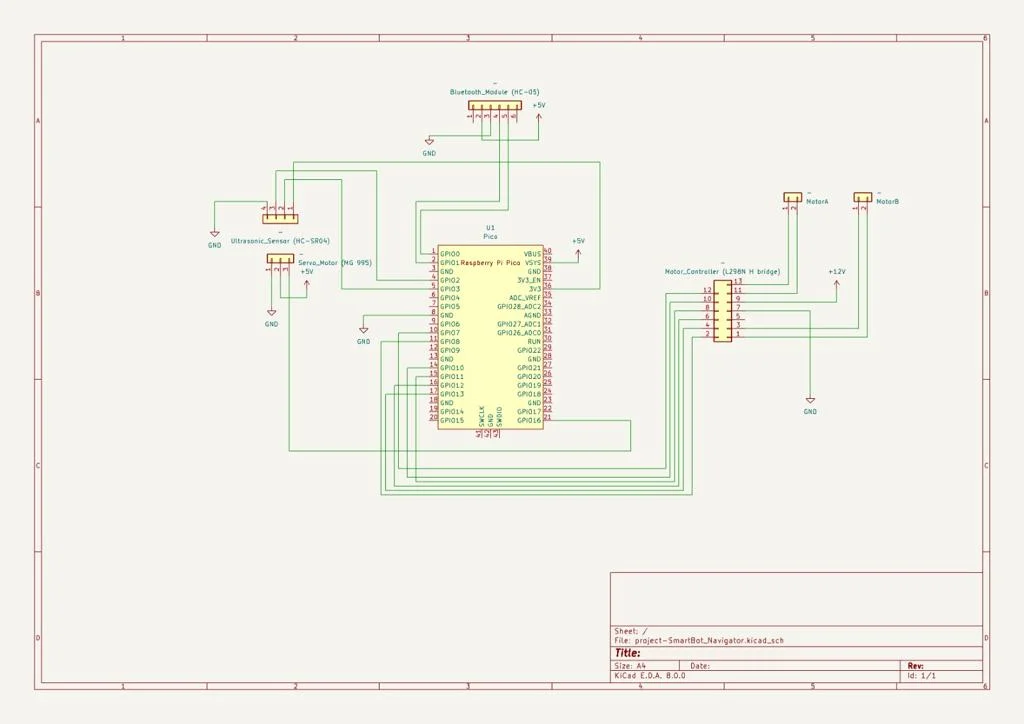The width and height of the screenshot is (1024, 724).
Task: Select the Servo_Motor (MG 995) connector symbol
Action: (x=280, y=259)
